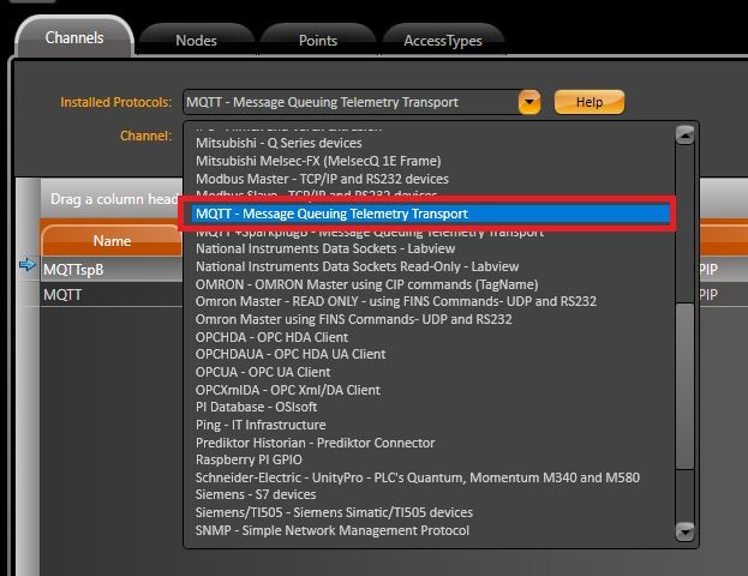Click the scroll up arrow in protocol list

pyautogui.click(x=685, y=135)
